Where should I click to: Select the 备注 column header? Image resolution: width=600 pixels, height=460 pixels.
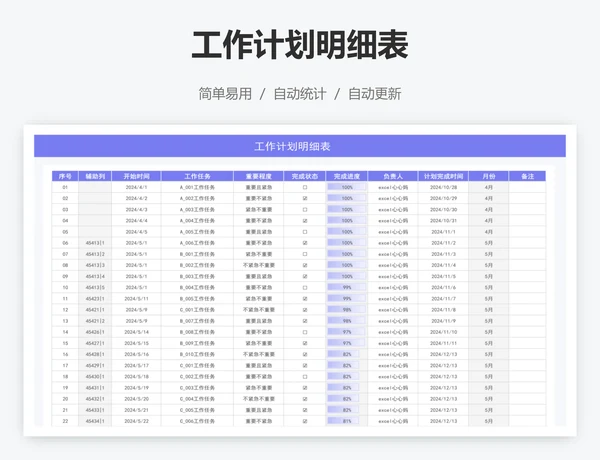tap(527, 176)
